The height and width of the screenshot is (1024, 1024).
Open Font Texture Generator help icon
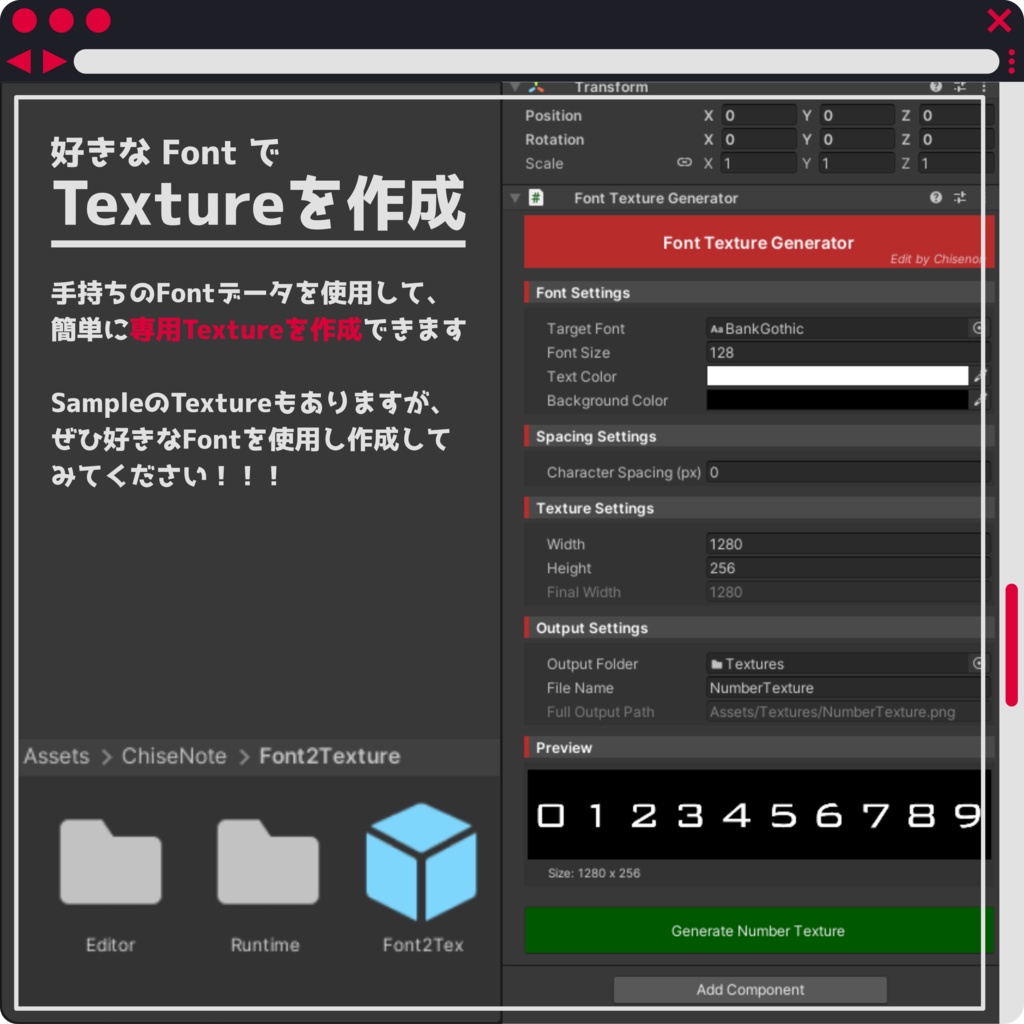pyautogui.click(x=936, y=197)
